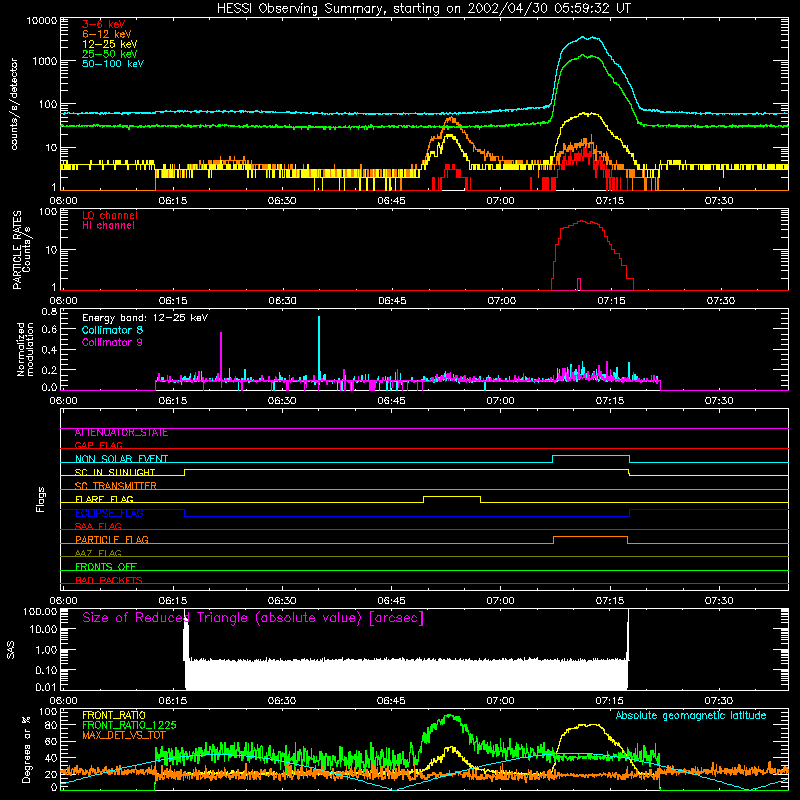Select the Collimator 8 legend label
800x800 pixels.
point(112,330)
